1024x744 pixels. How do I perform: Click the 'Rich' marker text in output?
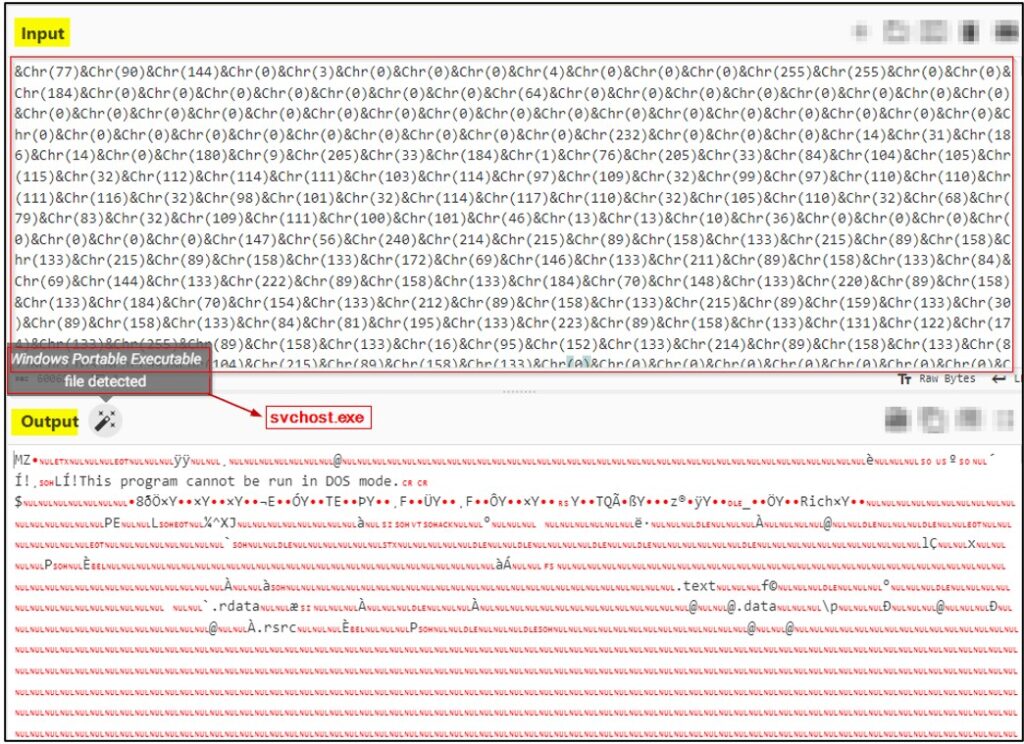(816, 502)
